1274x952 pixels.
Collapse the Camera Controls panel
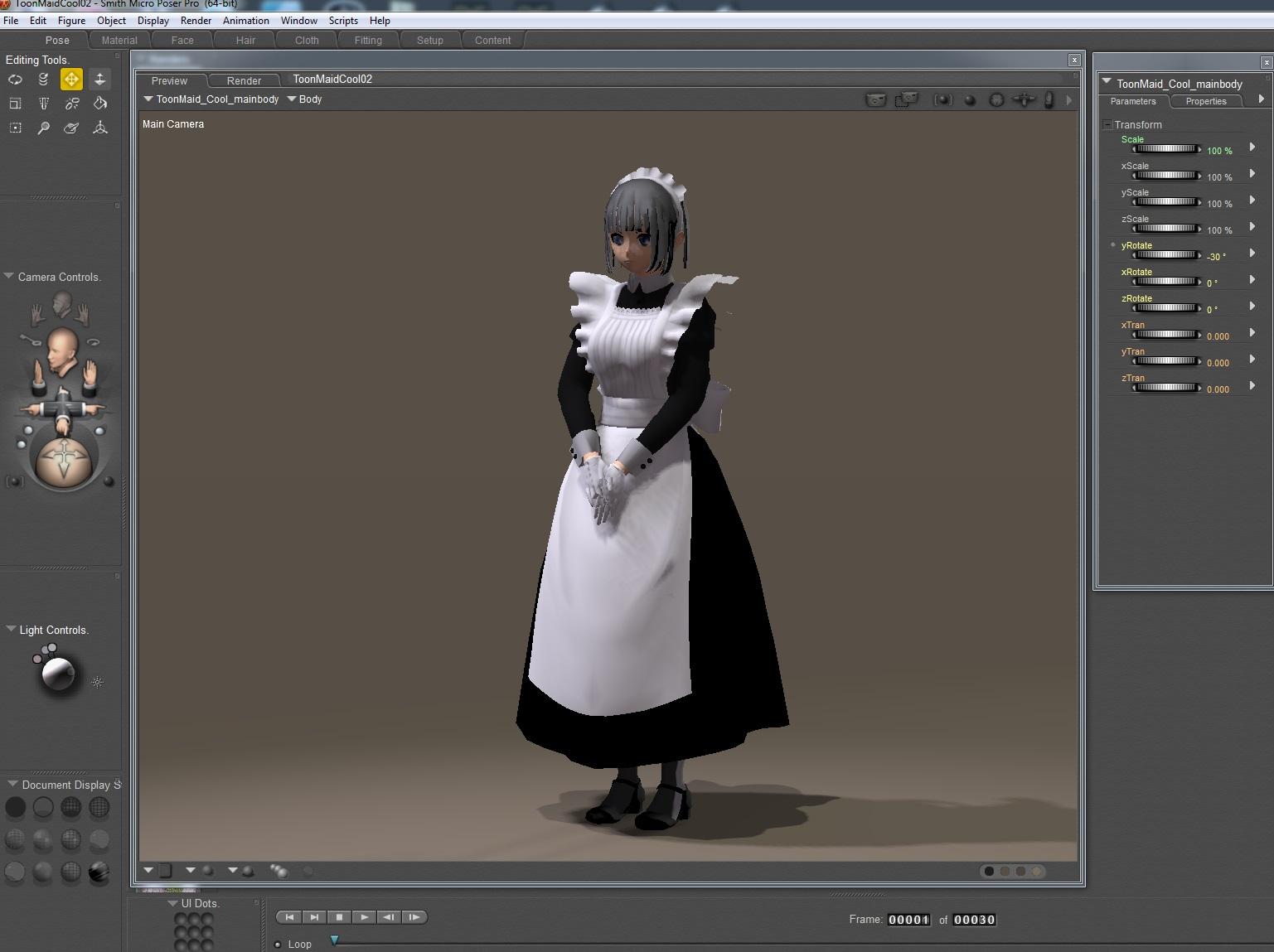click(x=9, y=277)
